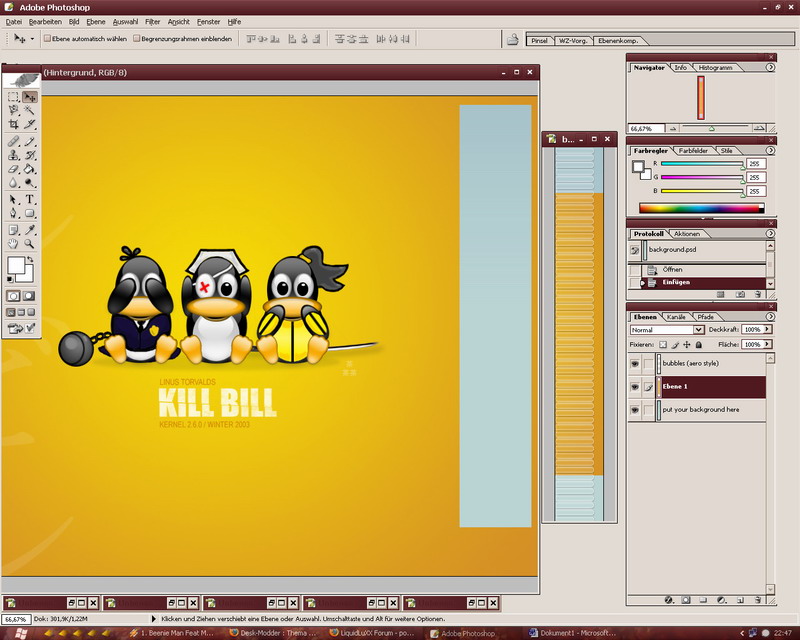The image size is (800, 640).
Task: Select the Hand tool
Action: click(x=13, y=244)
